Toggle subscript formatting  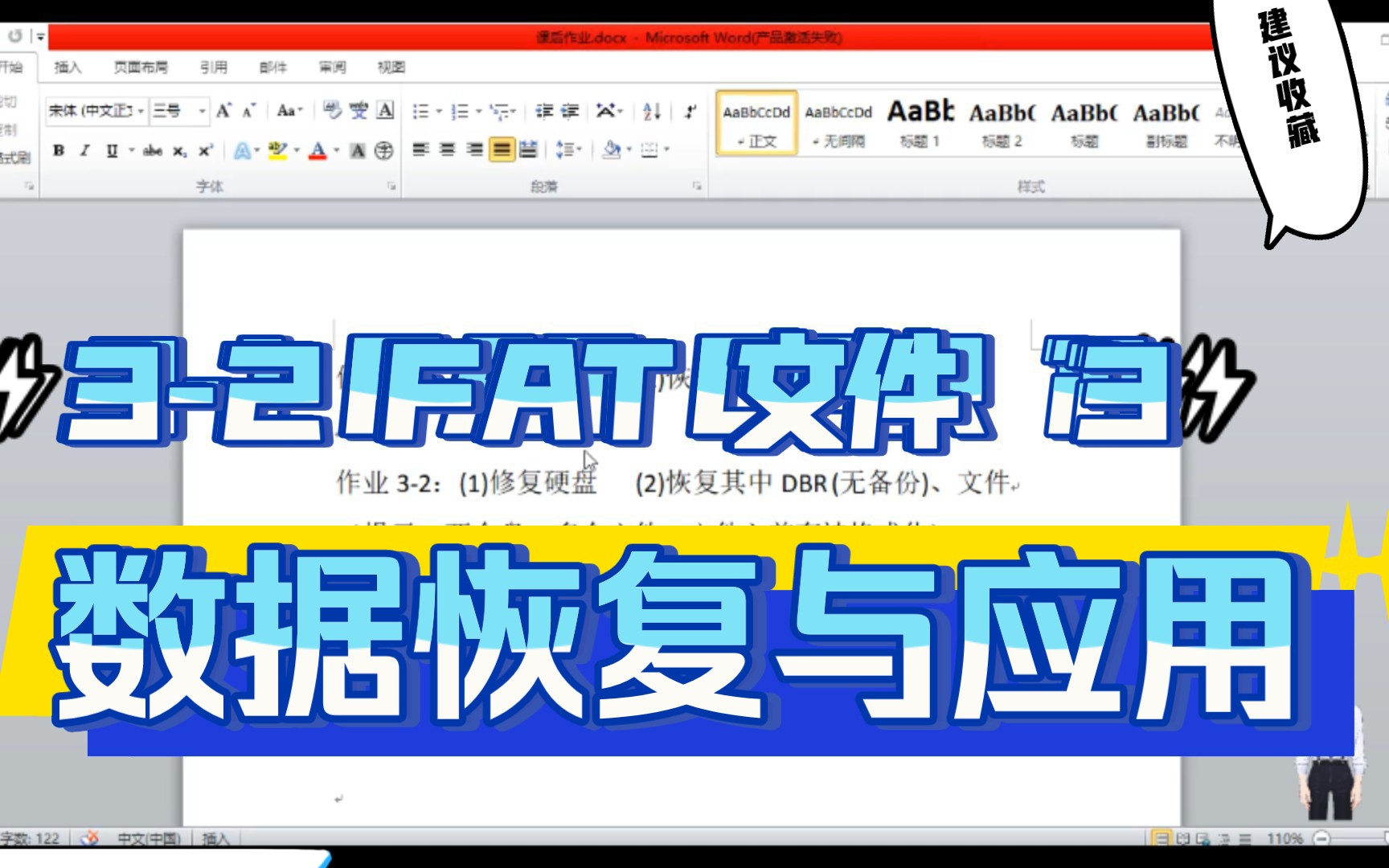(x=180, y=150)
